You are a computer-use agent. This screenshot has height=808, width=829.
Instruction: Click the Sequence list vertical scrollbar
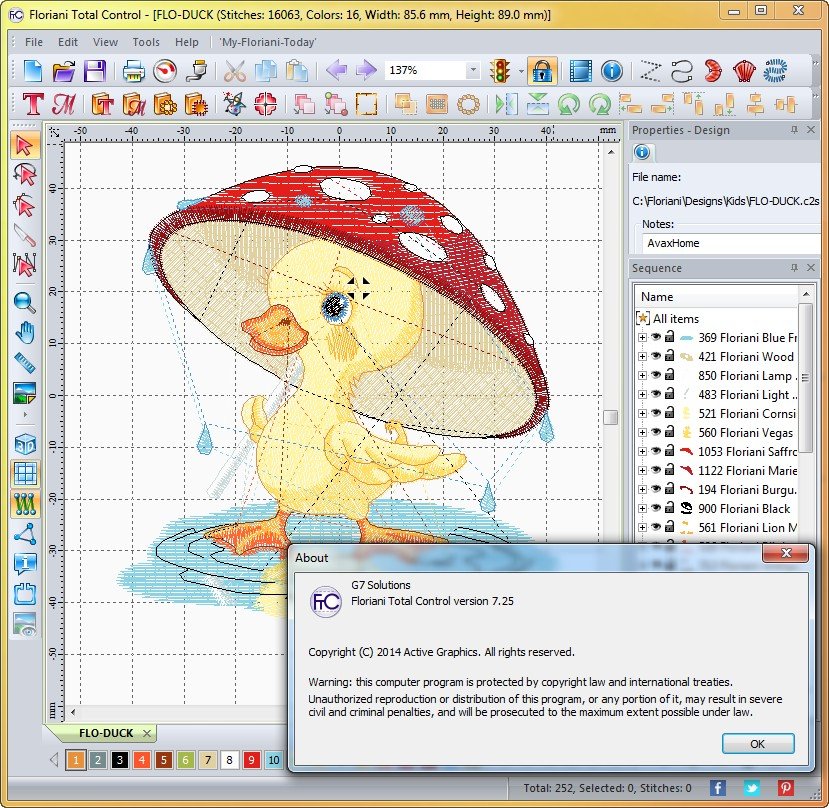tap(805, 378)
